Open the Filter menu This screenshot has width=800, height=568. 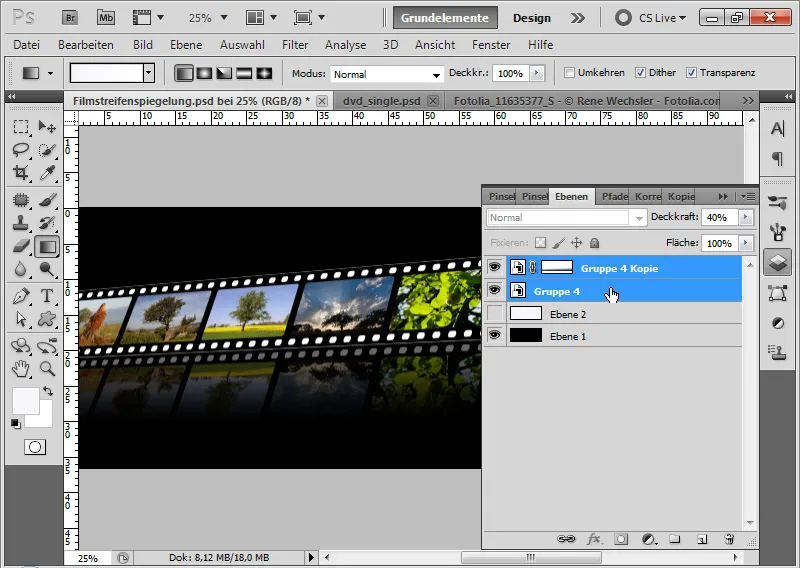click(x=295, y=45)
